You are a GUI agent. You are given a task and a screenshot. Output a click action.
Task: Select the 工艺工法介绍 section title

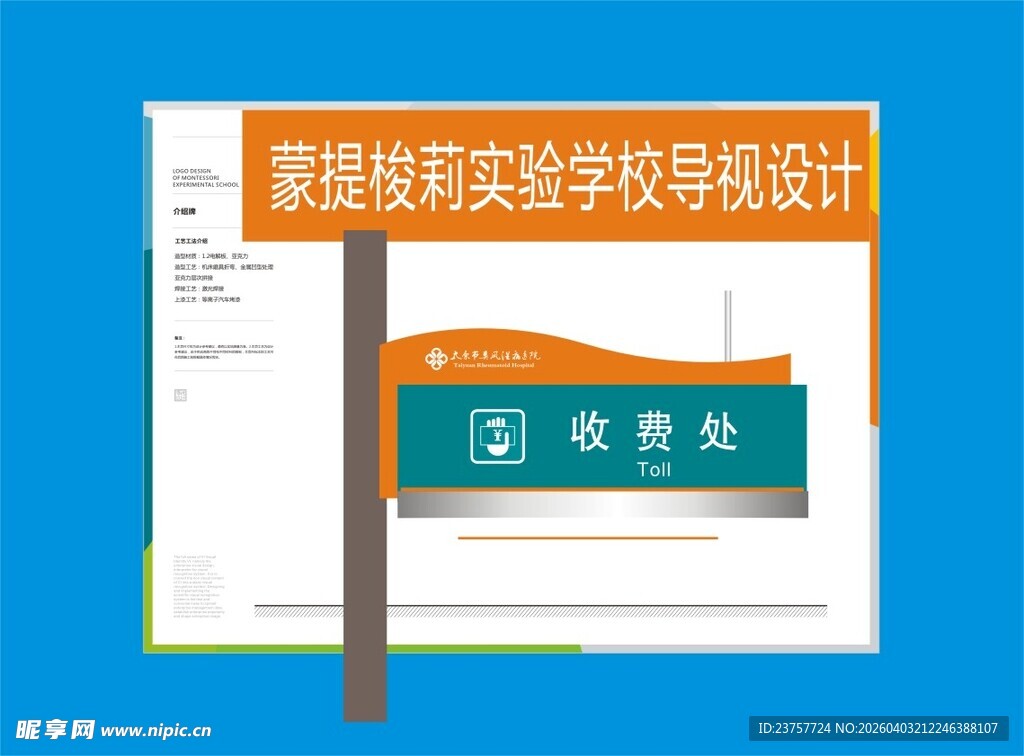191,241
